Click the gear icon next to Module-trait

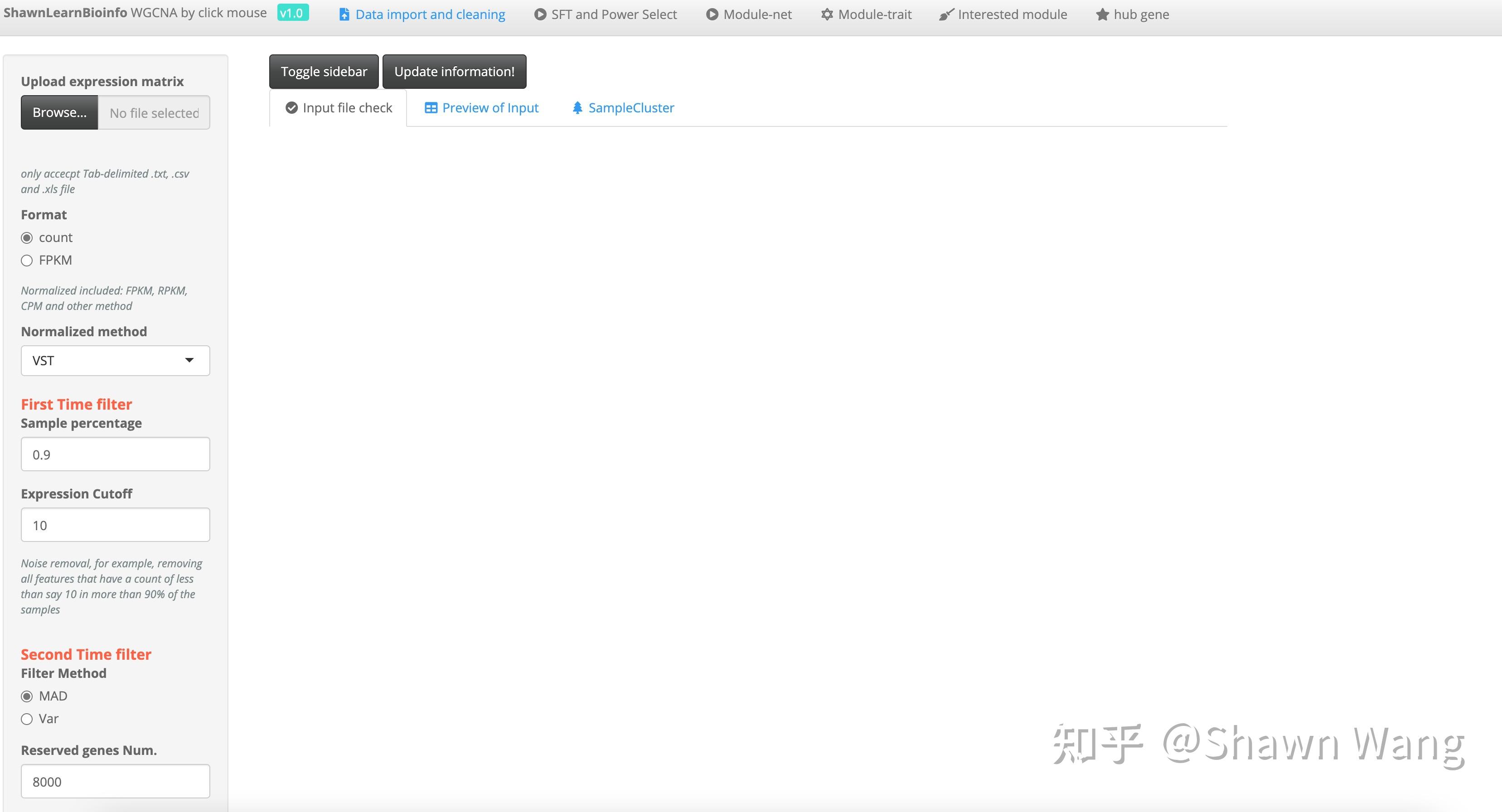coord(827,14)
